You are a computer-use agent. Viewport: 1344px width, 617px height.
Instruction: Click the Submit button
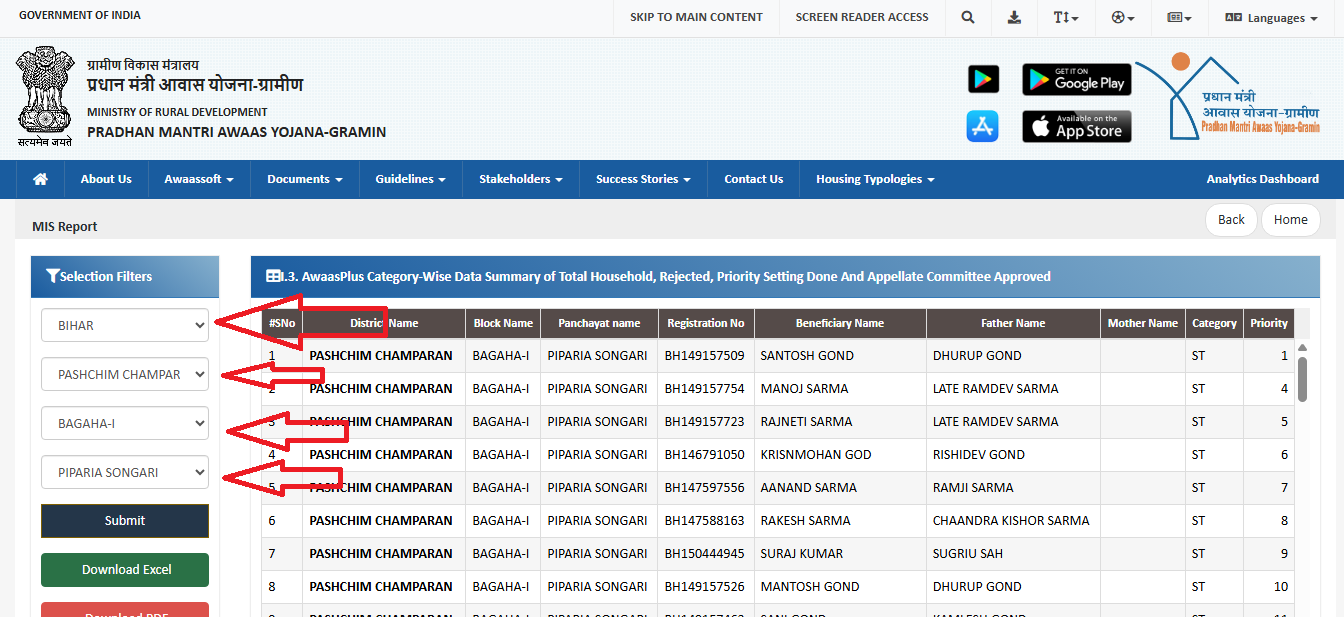(x=125, y=520)
